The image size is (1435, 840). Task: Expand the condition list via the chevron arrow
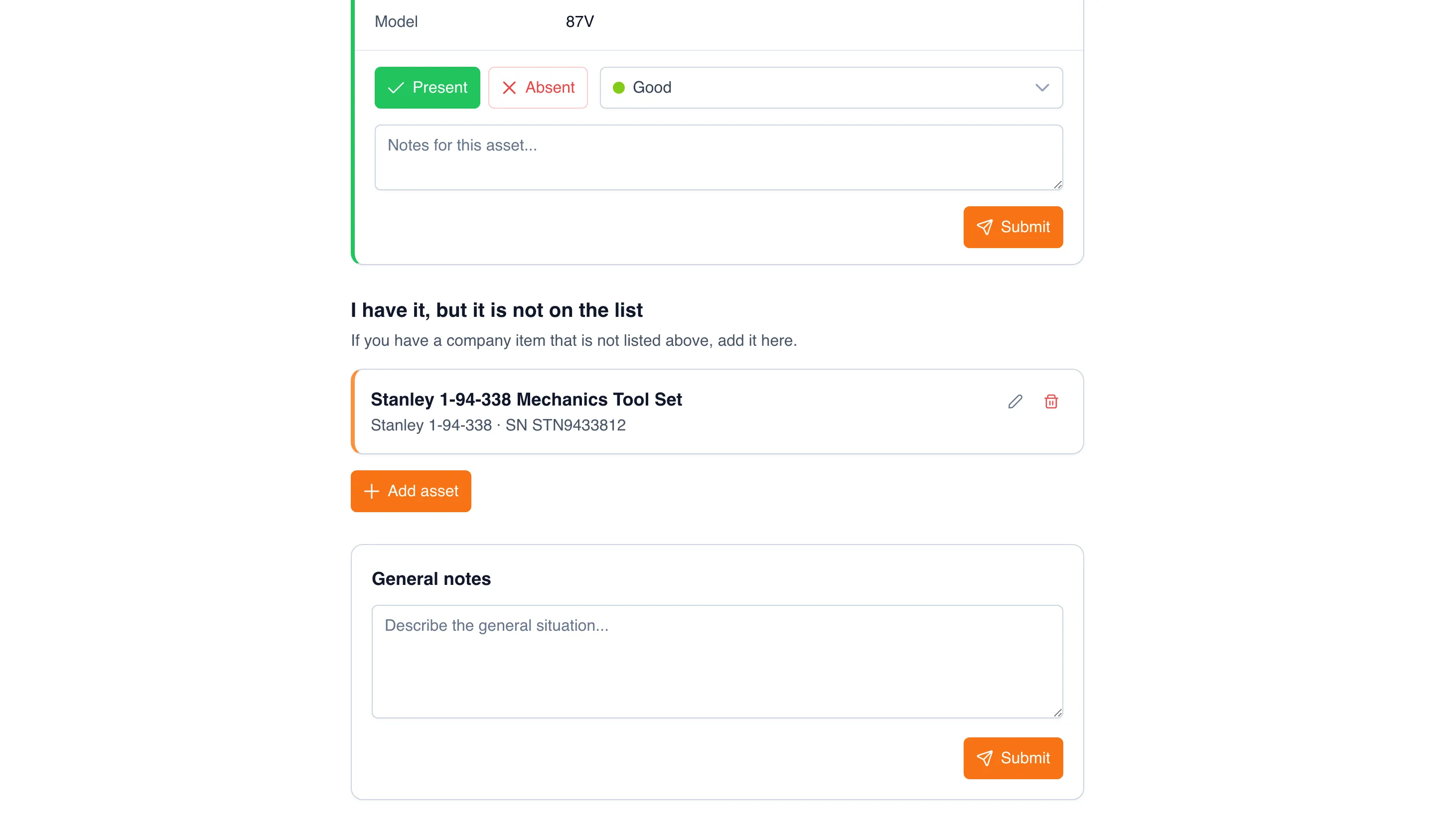click(1042, 88)
